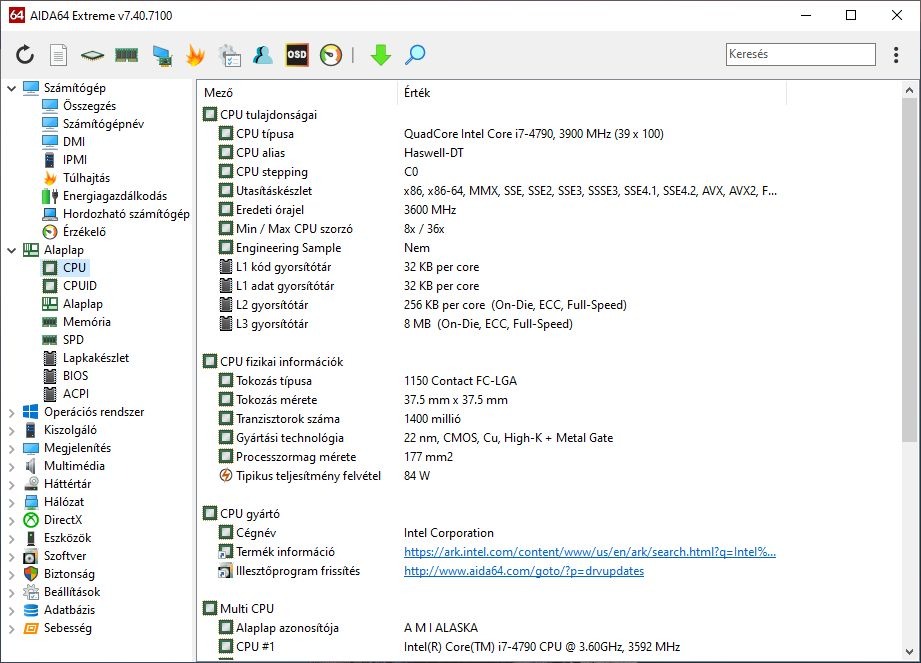This screenshot has height=663, width=921.
Task: Open the OSD panel icon
Action: [297, 55]
